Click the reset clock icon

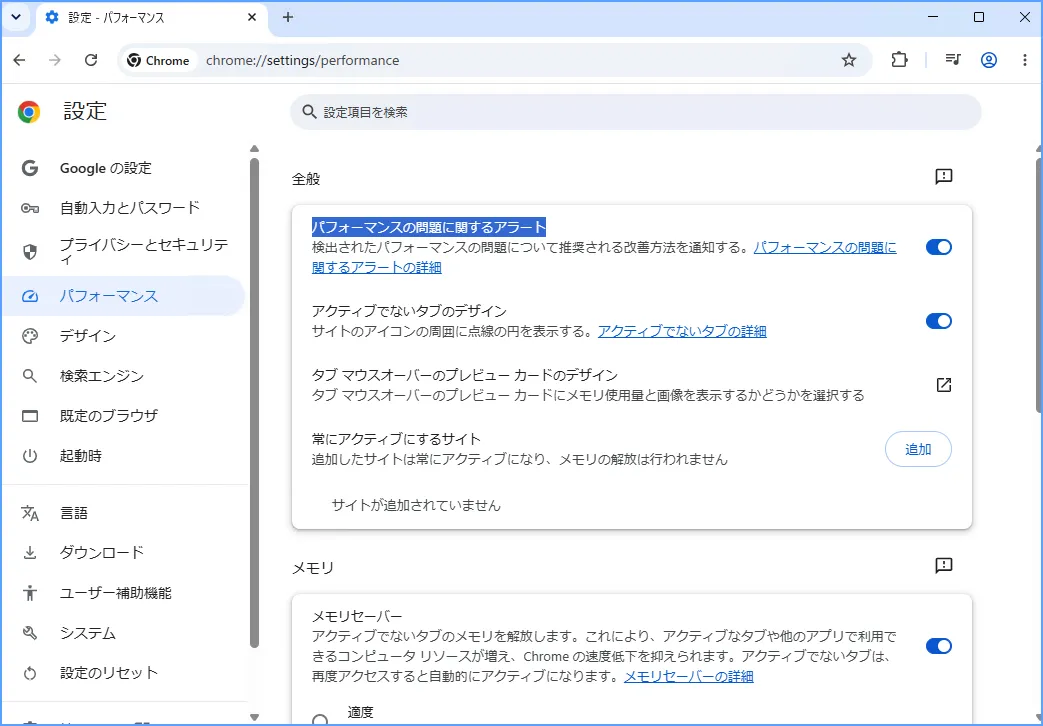30,673
